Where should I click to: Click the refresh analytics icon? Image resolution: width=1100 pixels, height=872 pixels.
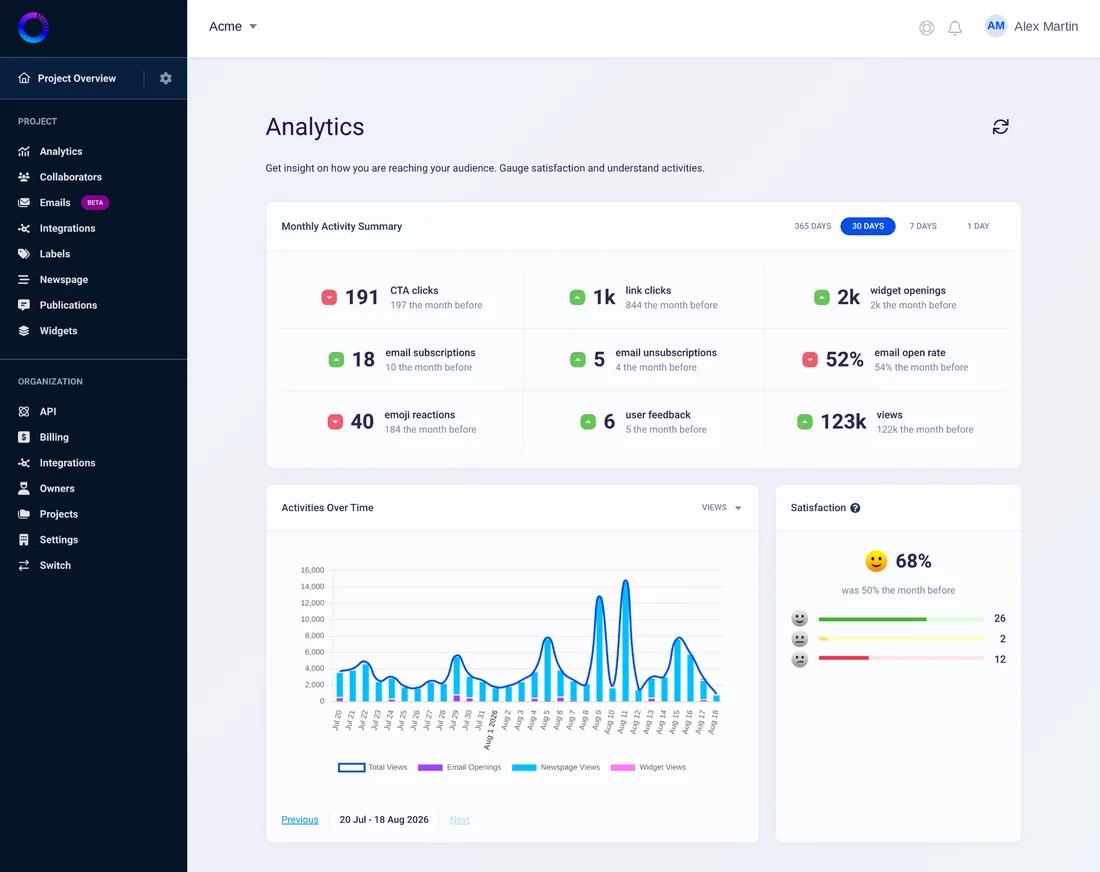point(1000,127)
